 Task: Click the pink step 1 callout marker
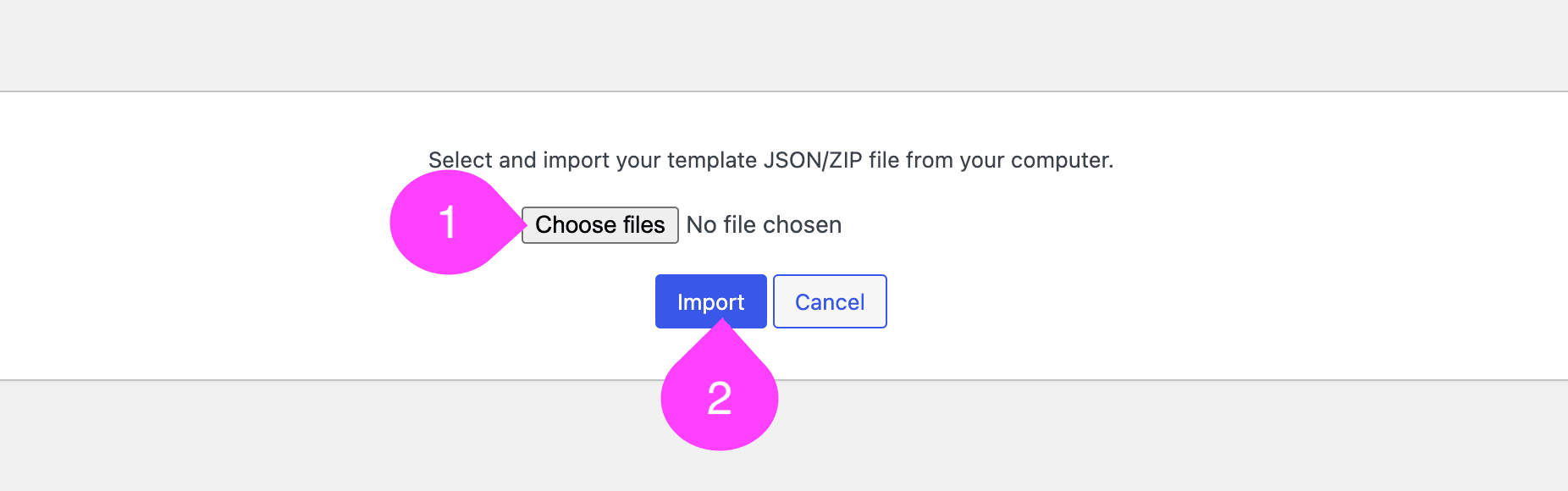(x=449, y=223)
